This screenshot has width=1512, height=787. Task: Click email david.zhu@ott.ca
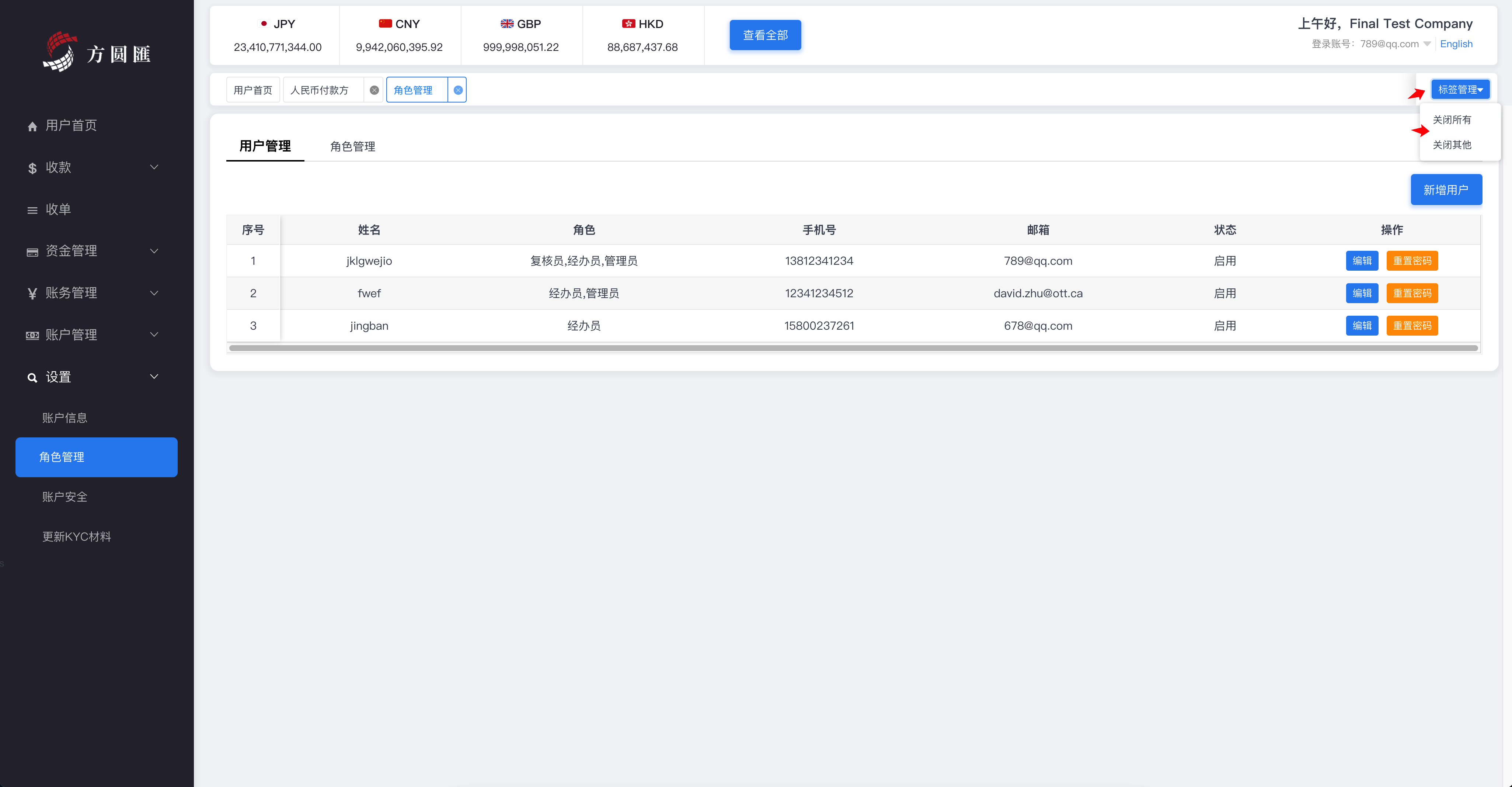(1038, 293)
